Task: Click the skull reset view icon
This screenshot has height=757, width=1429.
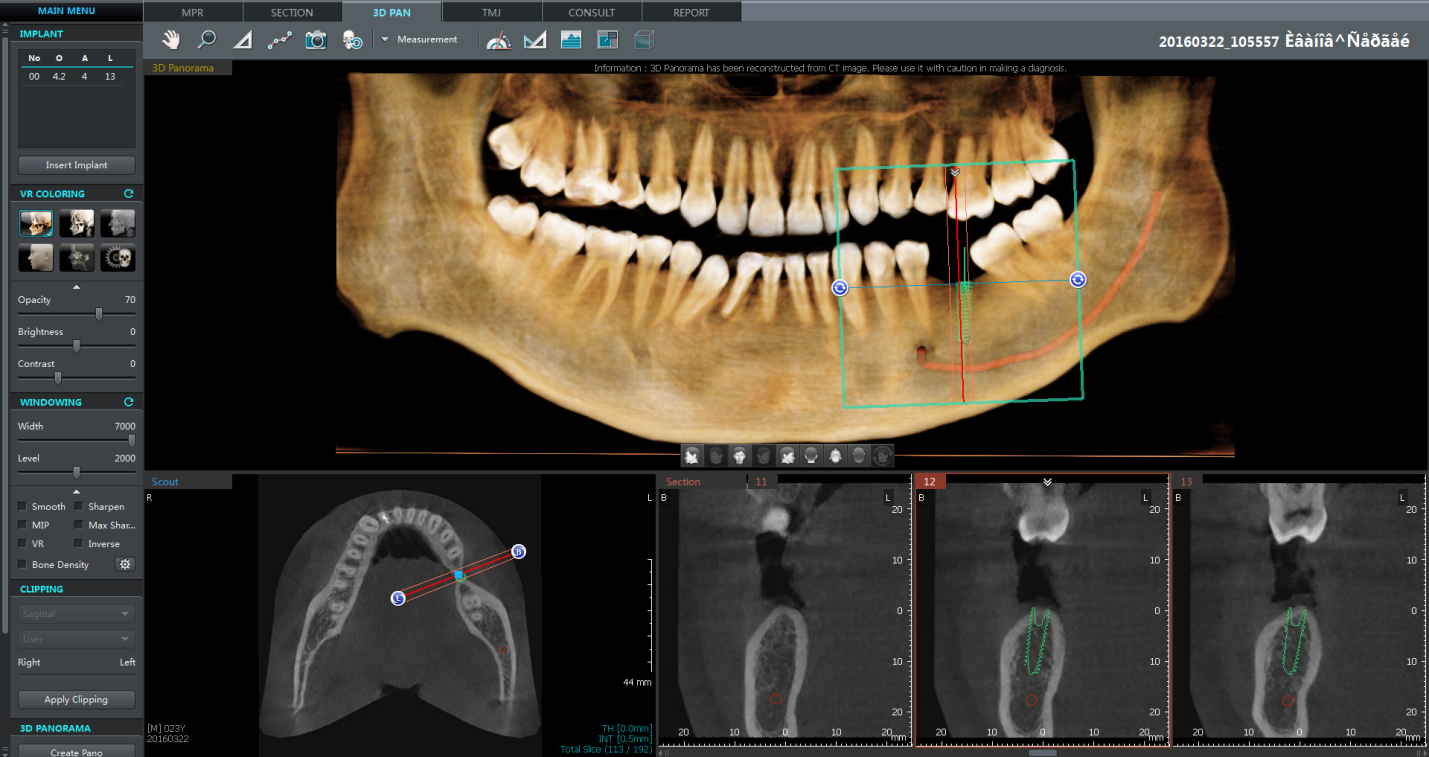Action: [352, 40]
